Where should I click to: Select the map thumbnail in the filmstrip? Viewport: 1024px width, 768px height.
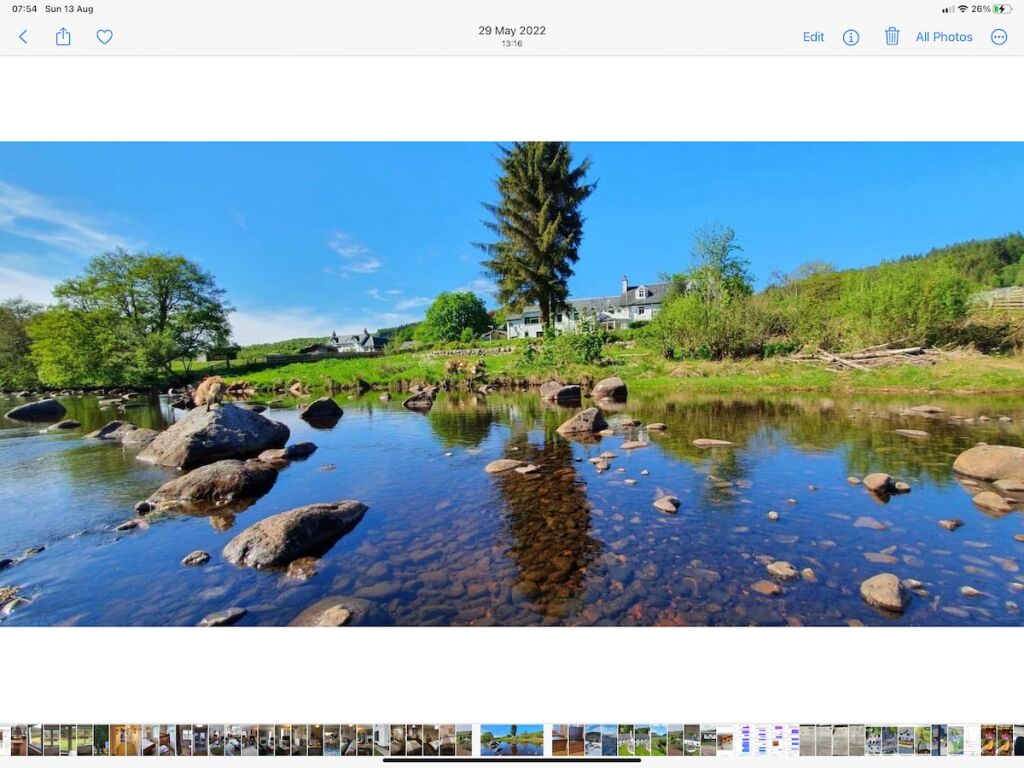pyautogui.click(x=956, y=740)
